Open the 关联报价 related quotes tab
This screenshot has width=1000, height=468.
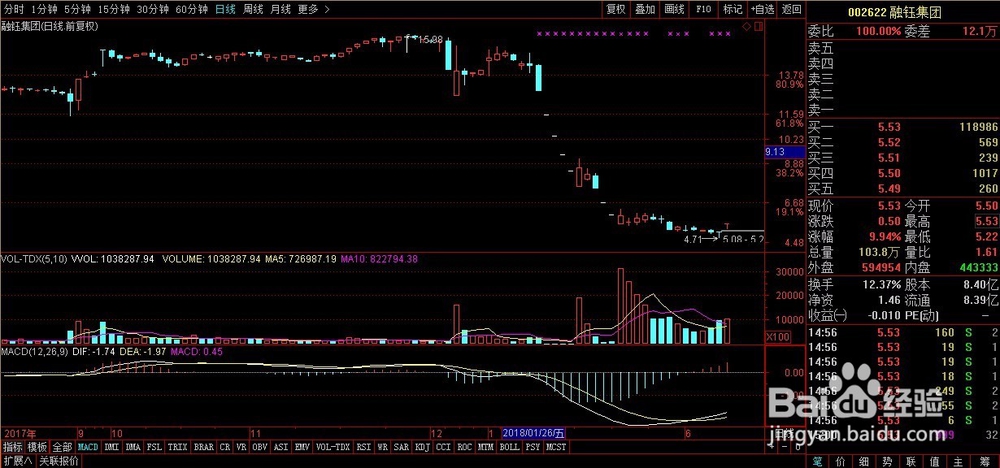58,460
